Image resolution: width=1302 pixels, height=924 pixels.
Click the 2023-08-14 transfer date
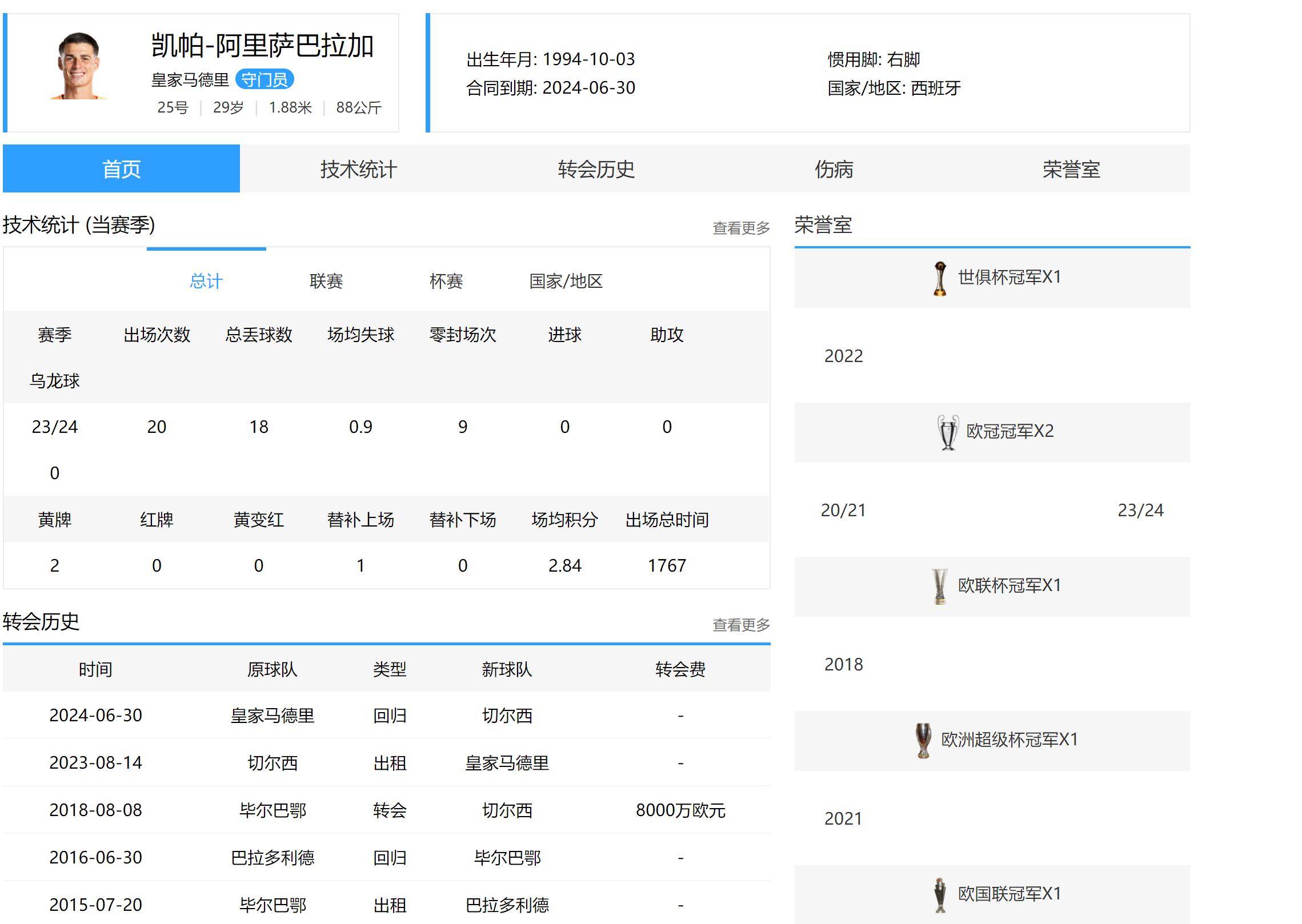pyautogui.click(x=96, y=762)
